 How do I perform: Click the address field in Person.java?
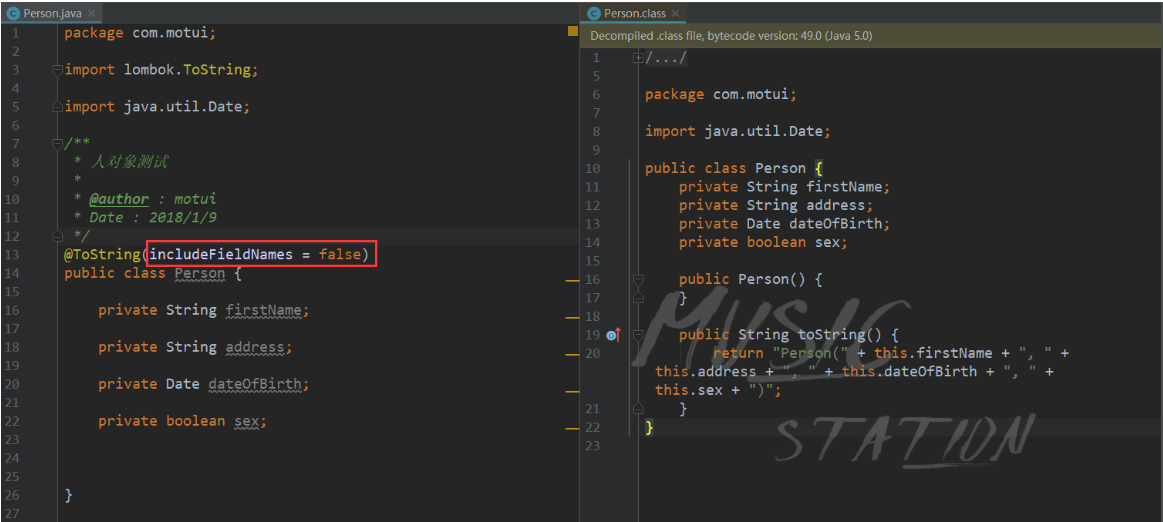coord(255,347)
